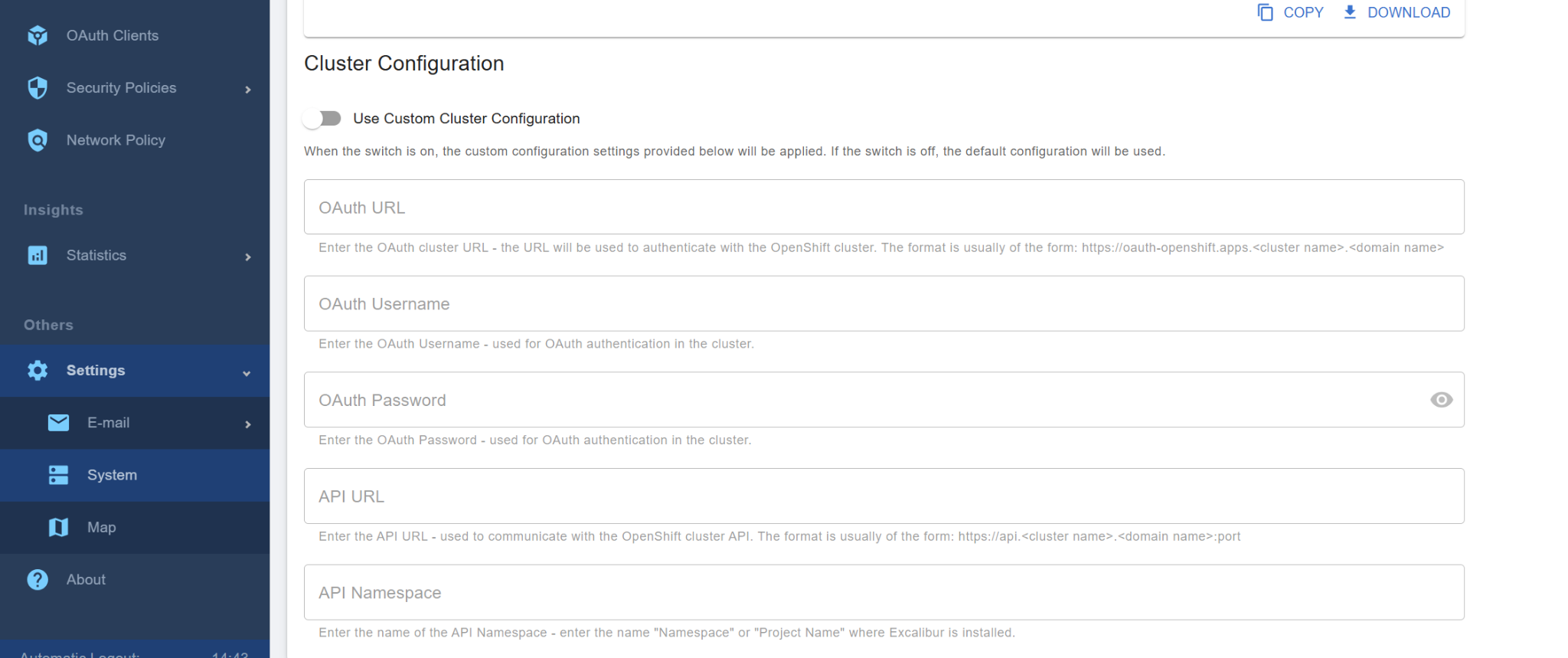
Task: Click the Map icon in sidebar
Action: tap(59, 527)
